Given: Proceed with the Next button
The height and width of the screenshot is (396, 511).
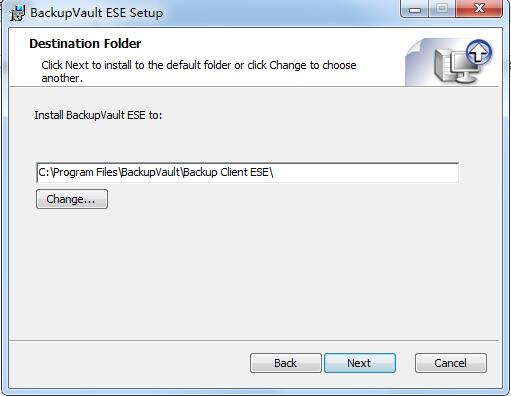Looking at the screenshot, I should tap(360, 363).
